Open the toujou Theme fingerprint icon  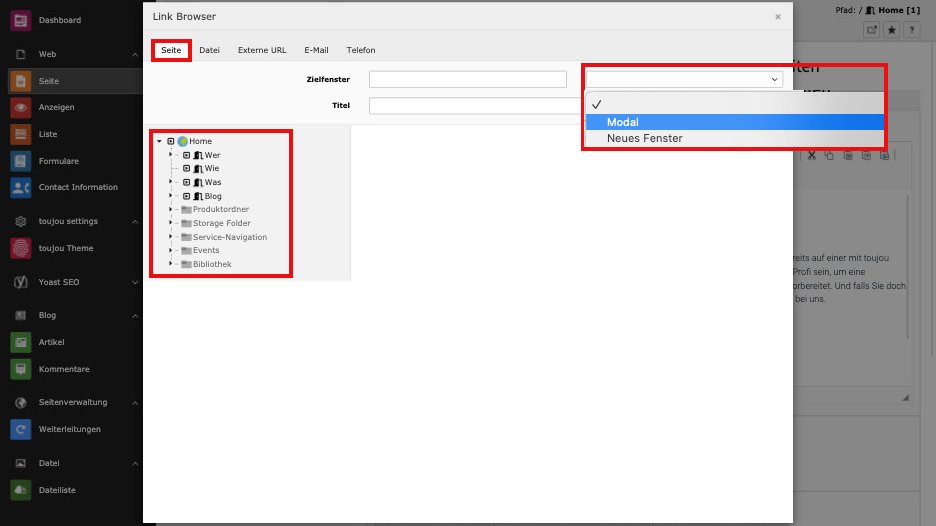pos(20,248)
